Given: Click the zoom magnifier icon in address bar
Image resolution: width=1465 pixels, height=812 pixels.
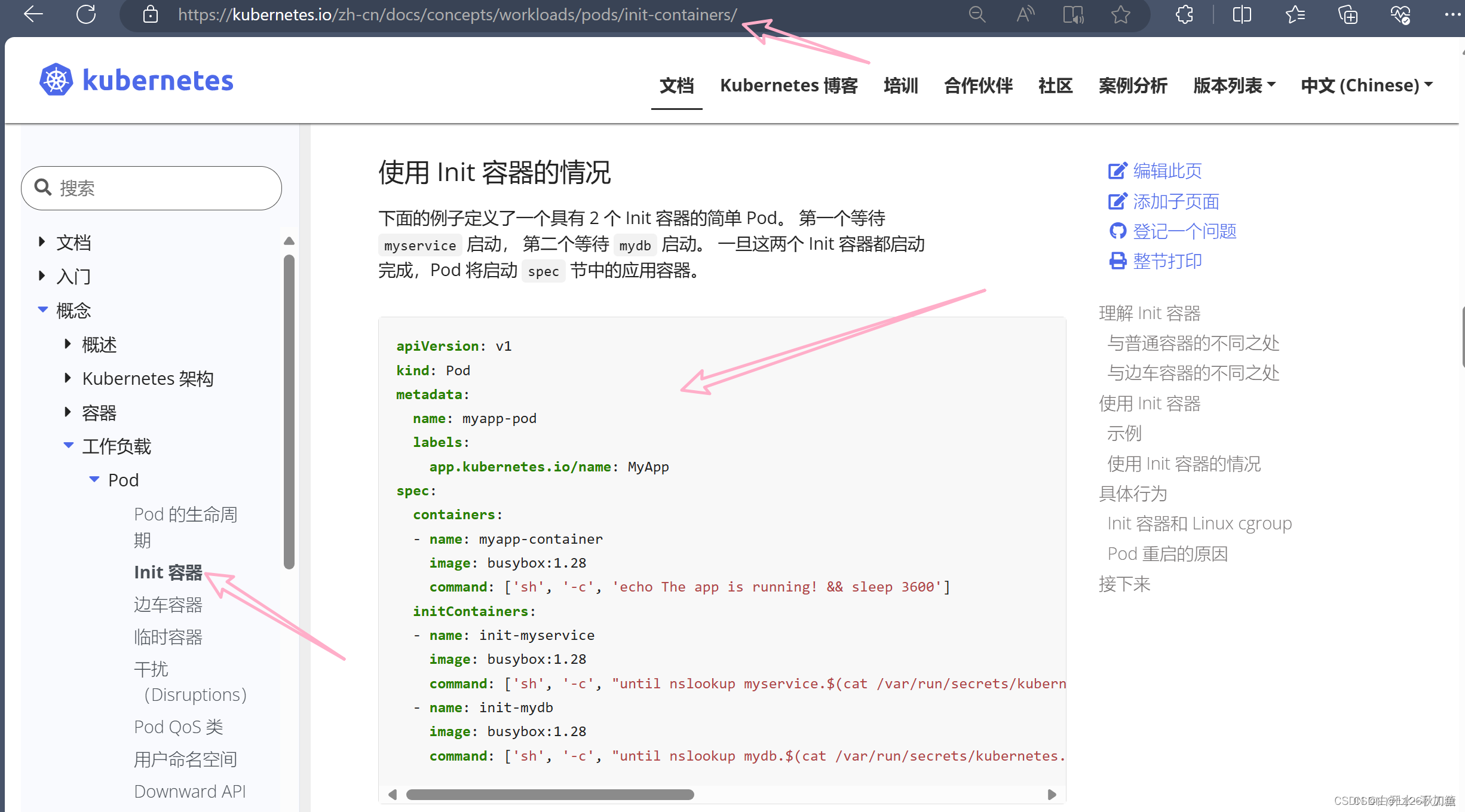Looking at the screenshot, I should tap(977, 14).
